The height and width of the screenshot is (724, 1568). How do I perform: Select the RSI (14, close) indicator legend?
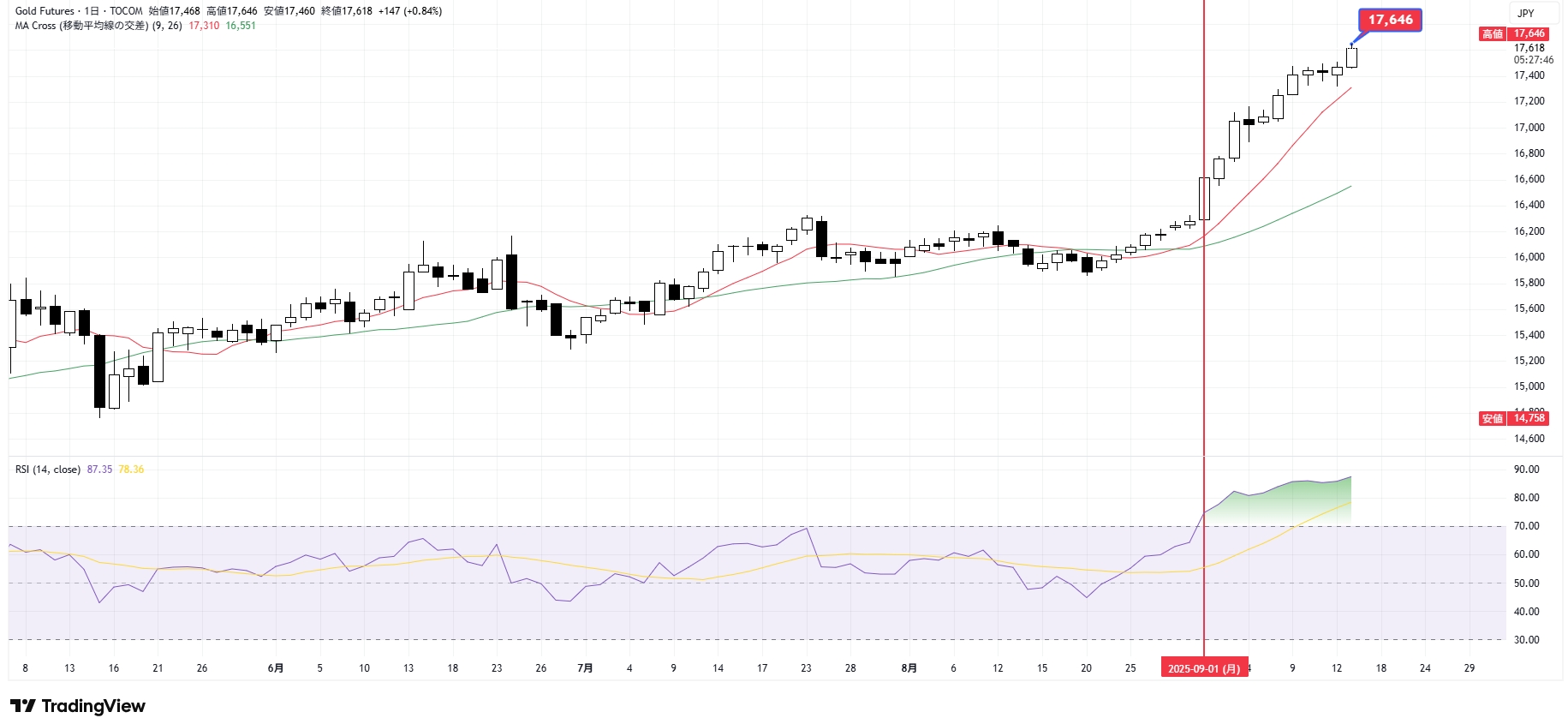[x=48, y=470]
